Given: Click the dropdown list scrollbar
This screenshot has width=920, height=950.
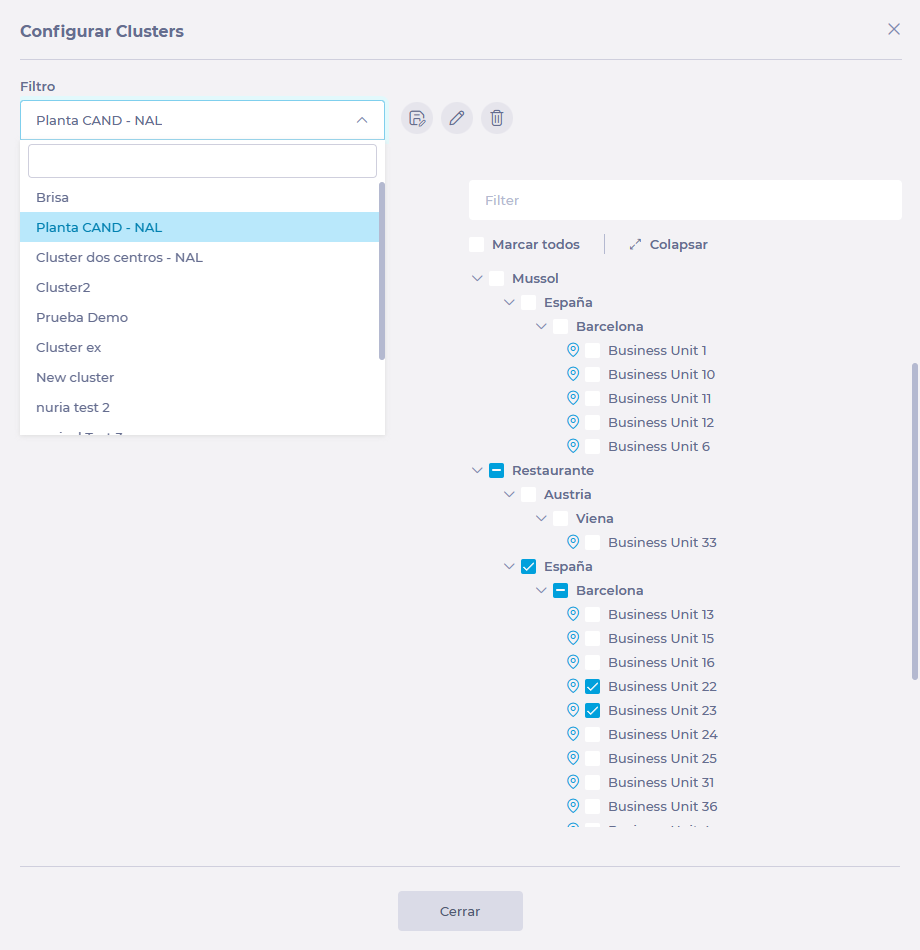Looking at the screenshot, I should [x=382, y=270].
